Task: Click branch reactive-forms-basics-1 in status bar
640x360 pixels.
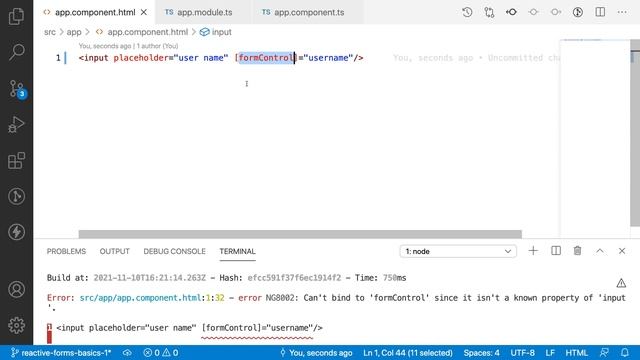Action: (x=61, y=353)
